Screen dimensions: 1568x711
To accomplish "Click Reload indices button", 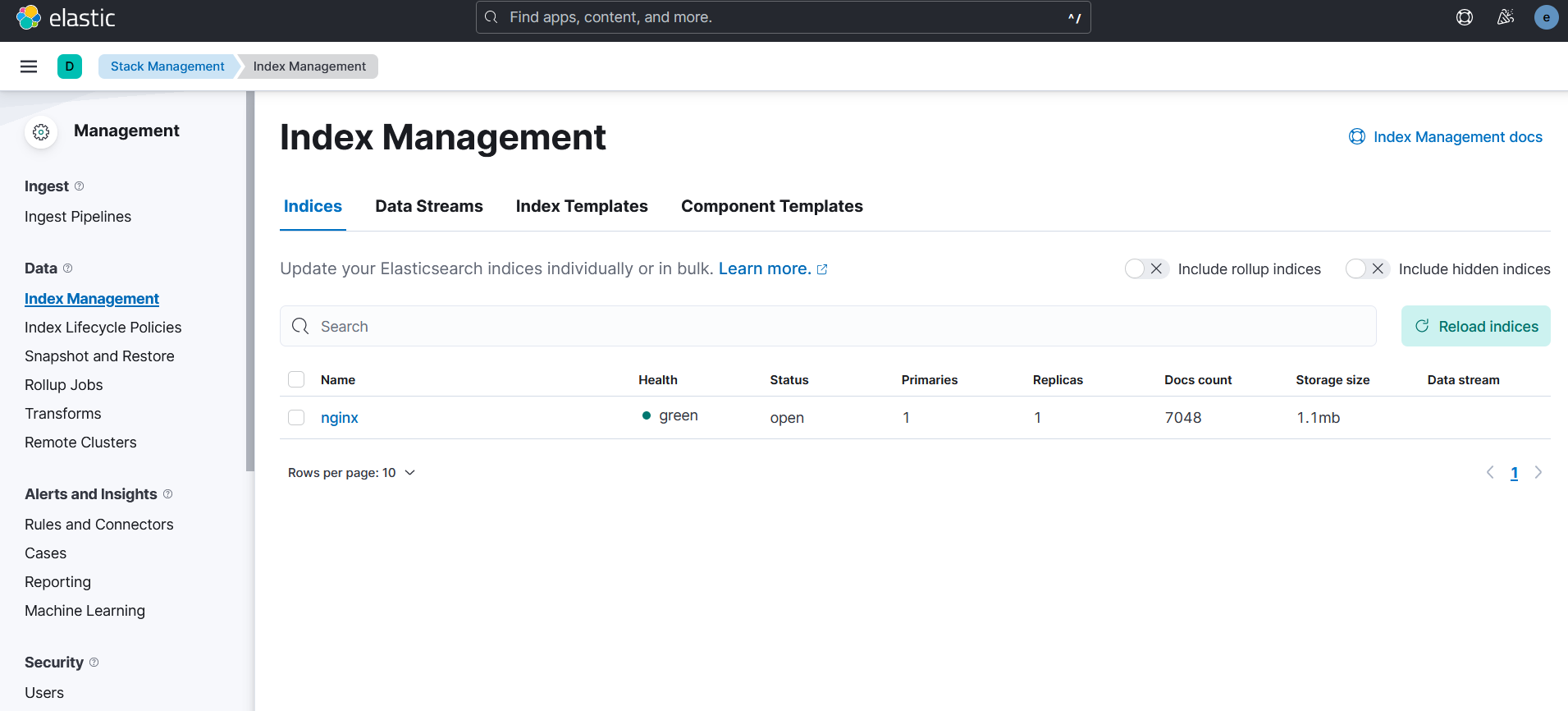I will pos(1476,327).
